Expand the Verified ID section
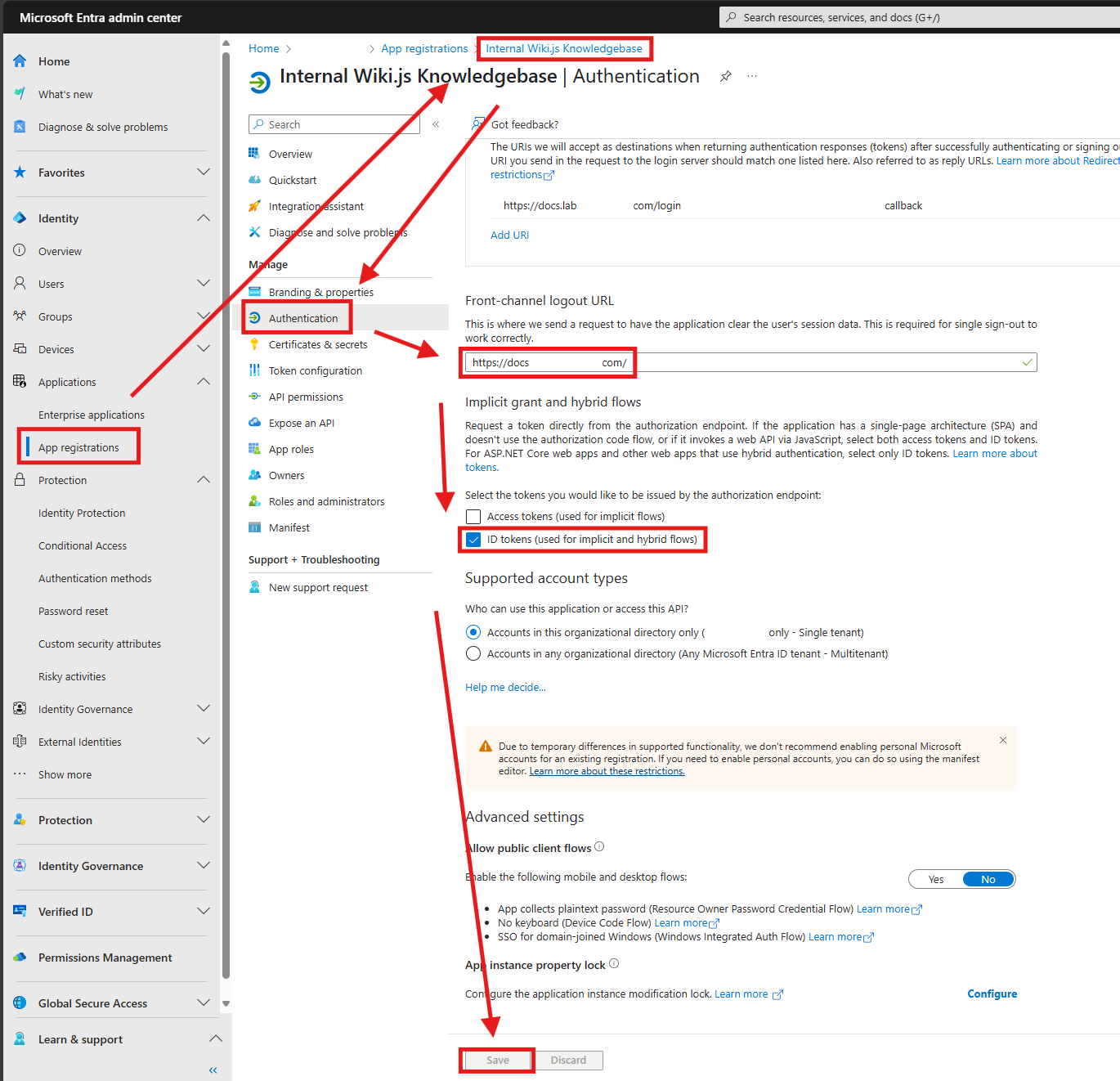1120x1081 pixels. 204,911
